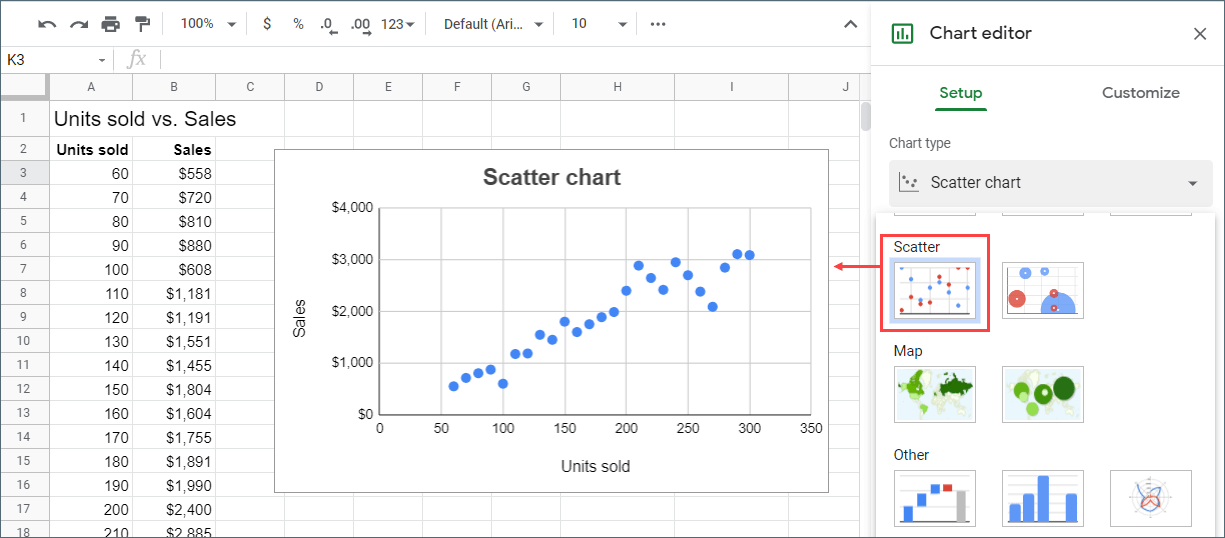The image size is (1225, 538).
Task: Click cell containing $558
Action: point(174,173)
